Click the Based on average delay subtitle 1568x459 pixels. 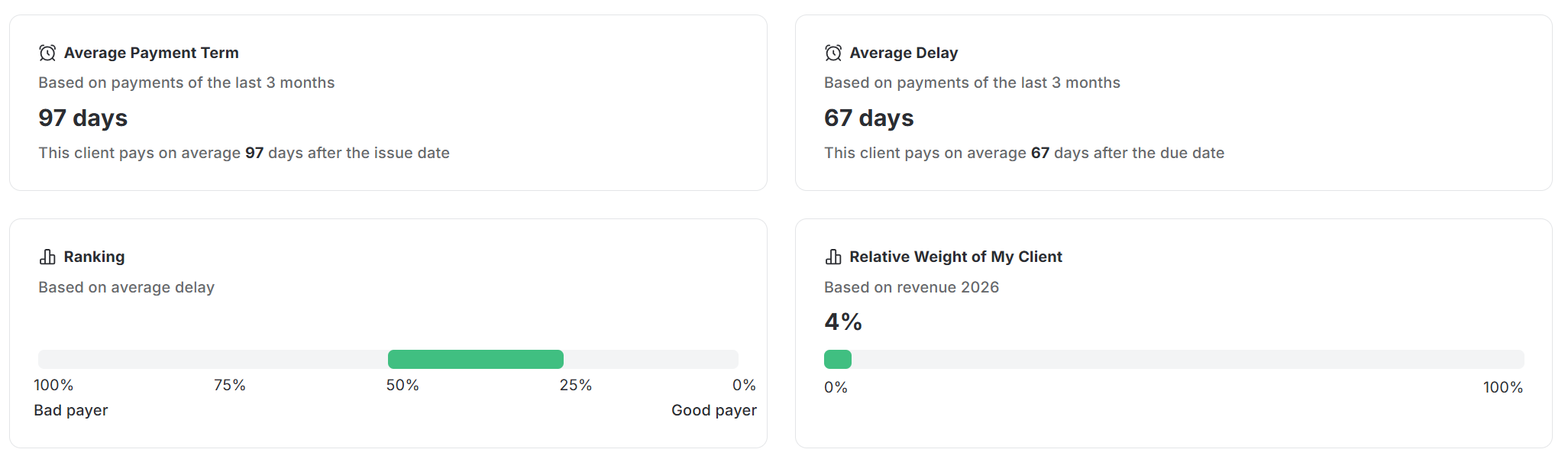click(126, 287)
